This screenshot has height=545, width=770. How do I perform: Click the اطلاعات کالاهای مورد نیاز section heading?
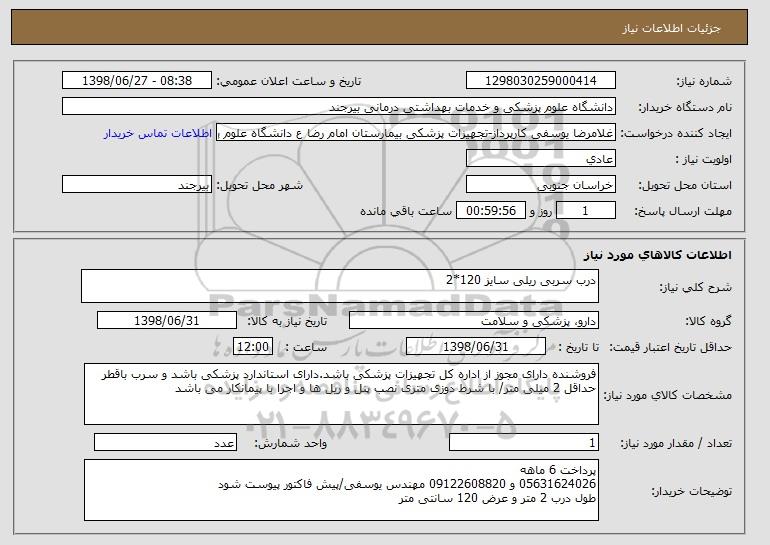[658, 255]
